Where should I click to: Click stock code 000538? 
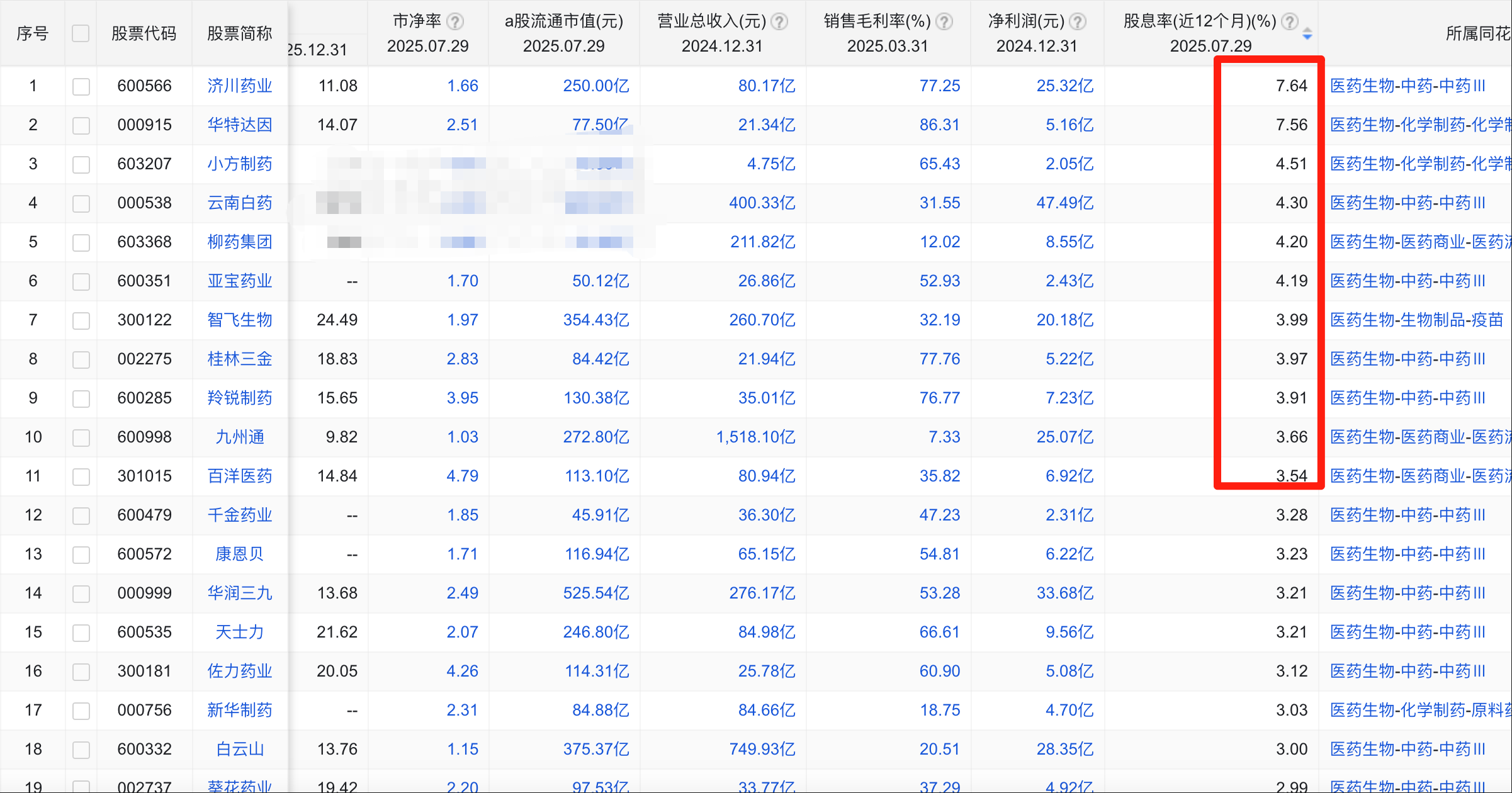click(x=144, y=203)
